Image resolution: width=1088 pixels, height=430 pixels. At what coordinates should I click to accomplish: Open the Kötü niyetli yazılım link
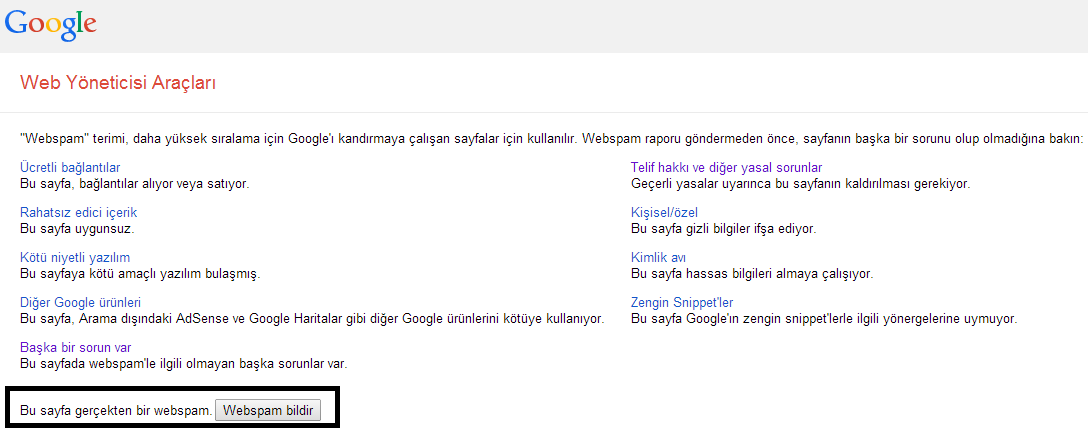coord(75,258)
